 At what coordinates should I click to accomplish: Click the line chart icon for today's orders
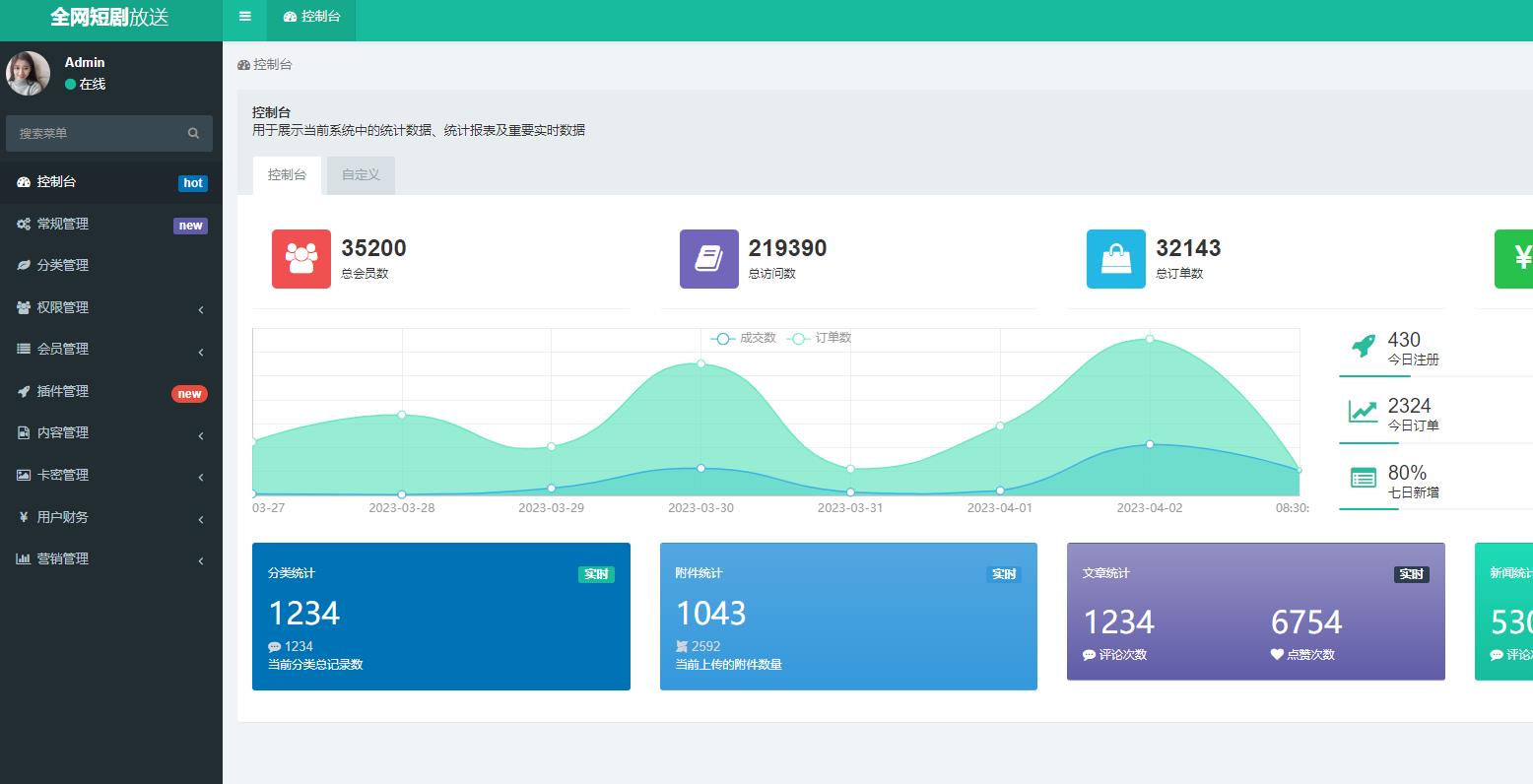click(1364, 412)
